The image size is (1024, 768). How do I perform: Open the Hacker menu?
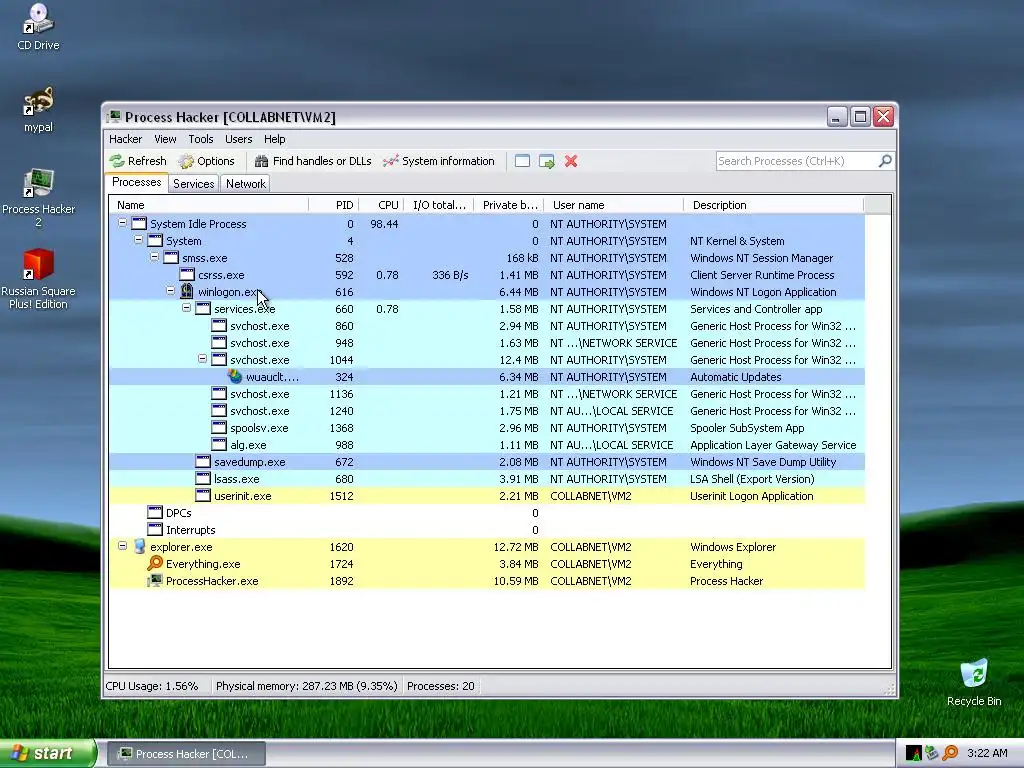(x=125, y=139)
